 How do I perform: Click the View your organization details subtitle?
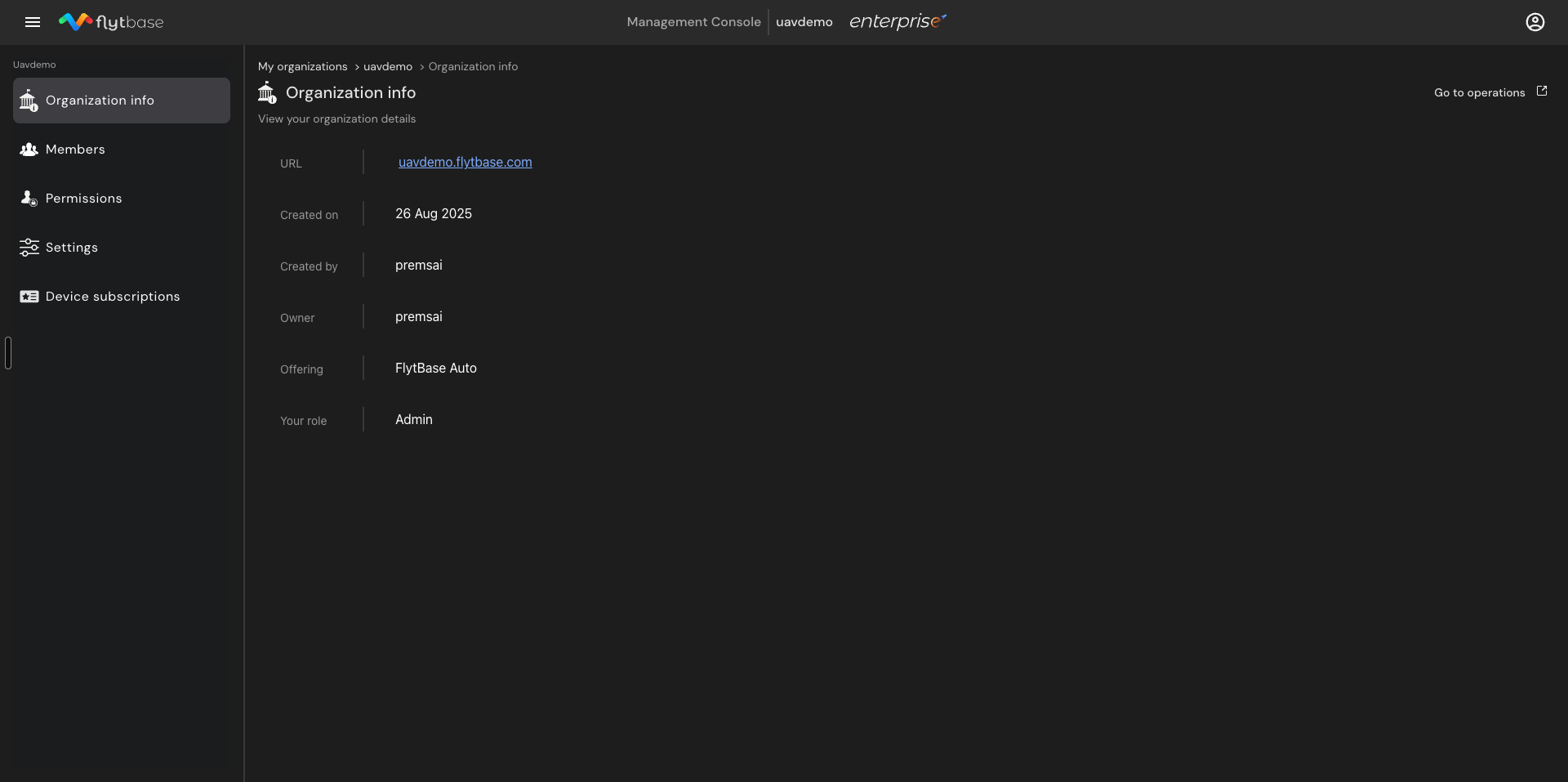[337, 119]
